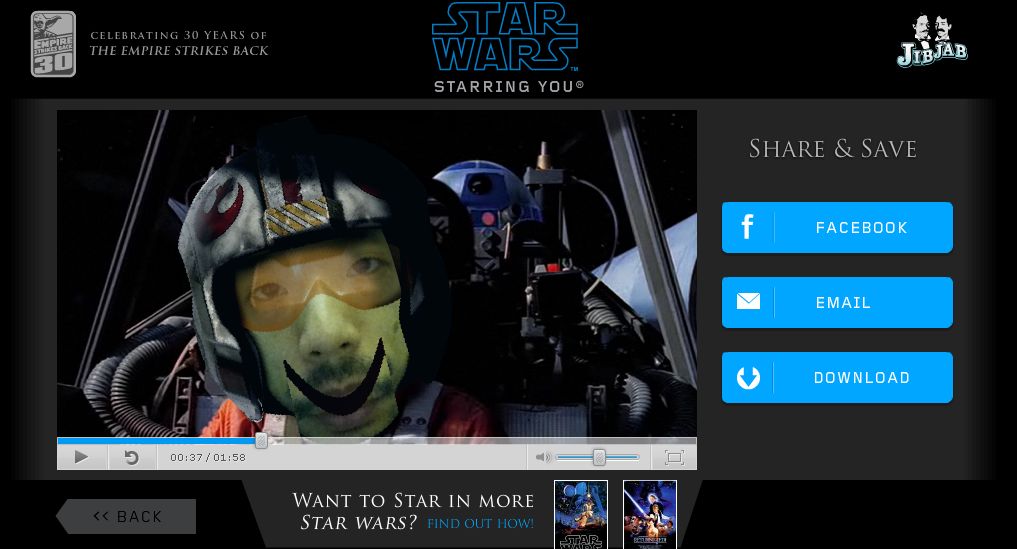This screenshot has width=1017, height=549.
Task: Click the video frame showing the pilot
Action: click(377, 273)
